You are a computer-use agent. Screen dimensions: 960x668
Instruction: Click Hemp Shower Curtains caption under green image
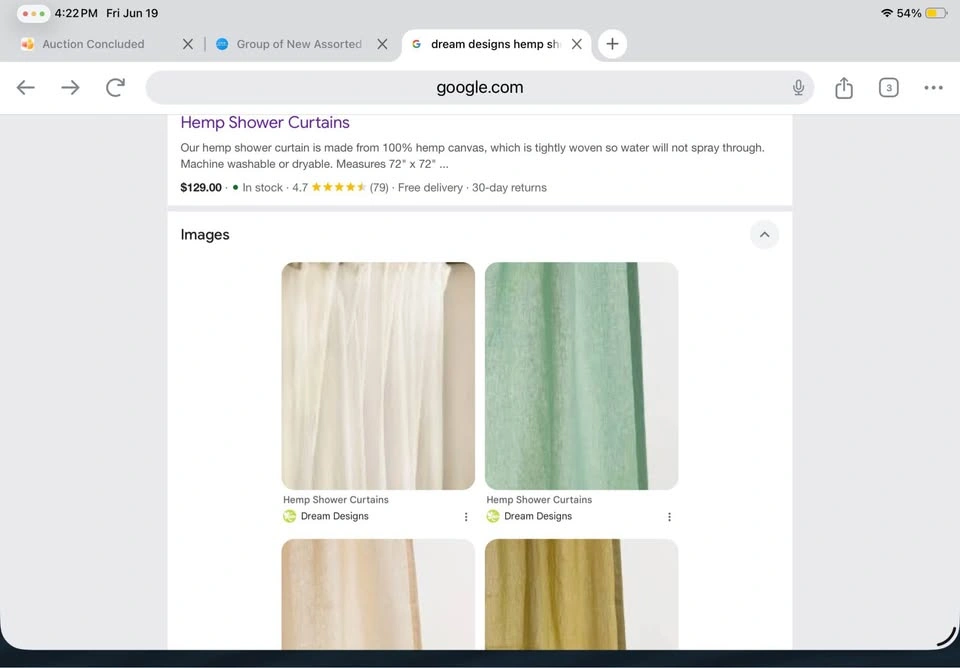(539, 500)
